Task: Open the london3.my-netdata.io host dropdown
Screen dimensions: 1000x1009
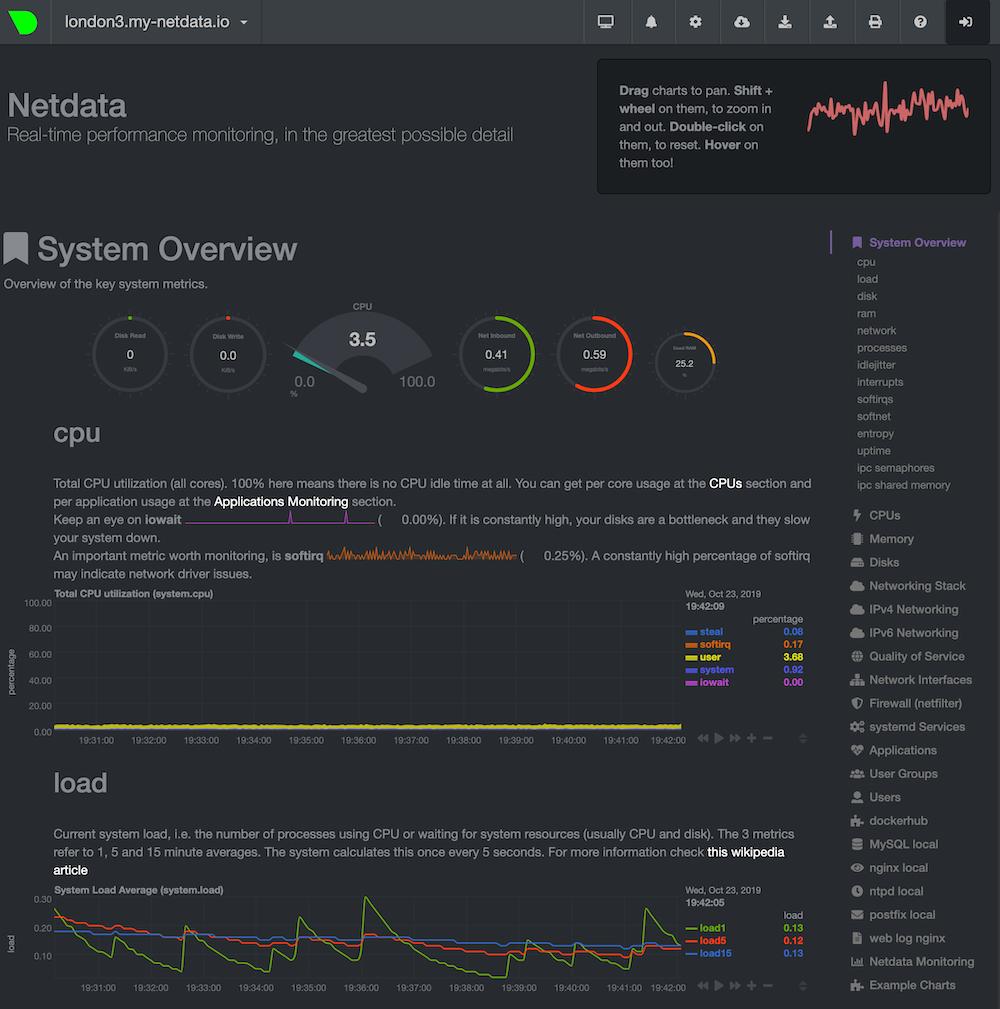Action: [156, 22]
